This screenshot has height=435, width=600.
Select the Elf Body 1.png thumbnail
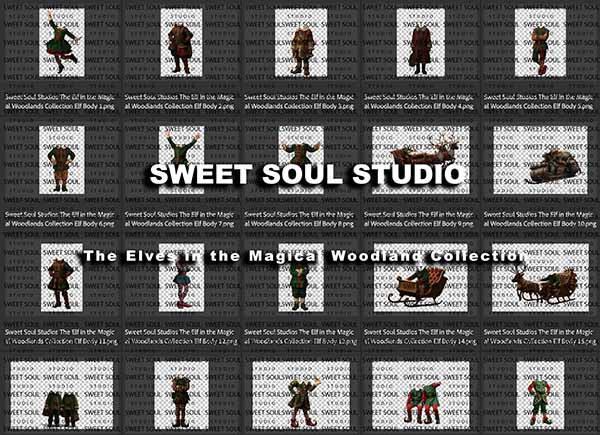coord(62,42)
